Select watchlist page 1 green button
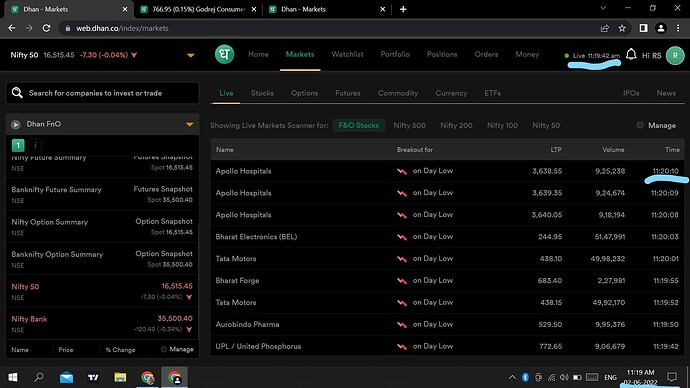The width and height of the screenshot is (690, 388). click(x=18, y=145)
